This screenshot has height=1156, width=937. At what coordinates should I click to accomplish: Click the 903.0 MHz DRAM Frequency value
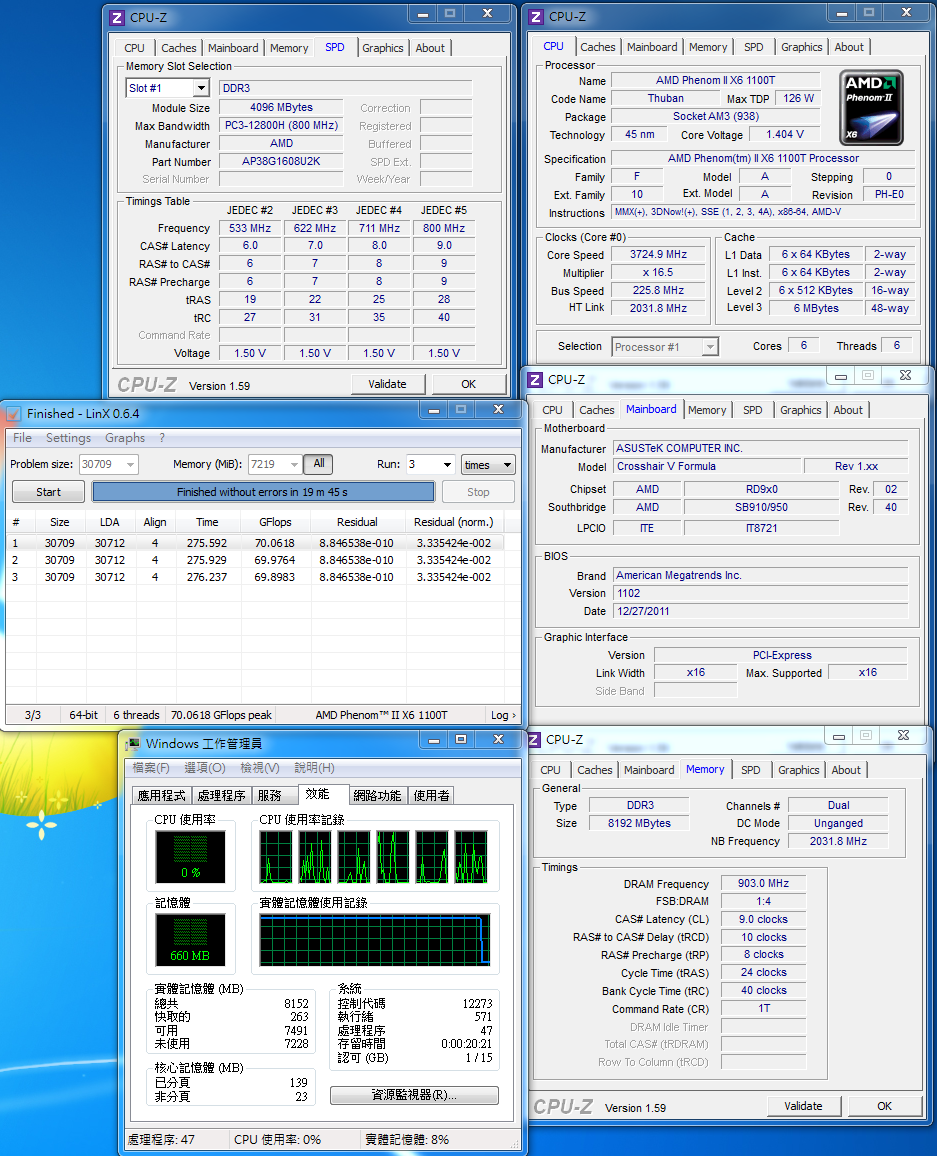(x=763, y=883)
